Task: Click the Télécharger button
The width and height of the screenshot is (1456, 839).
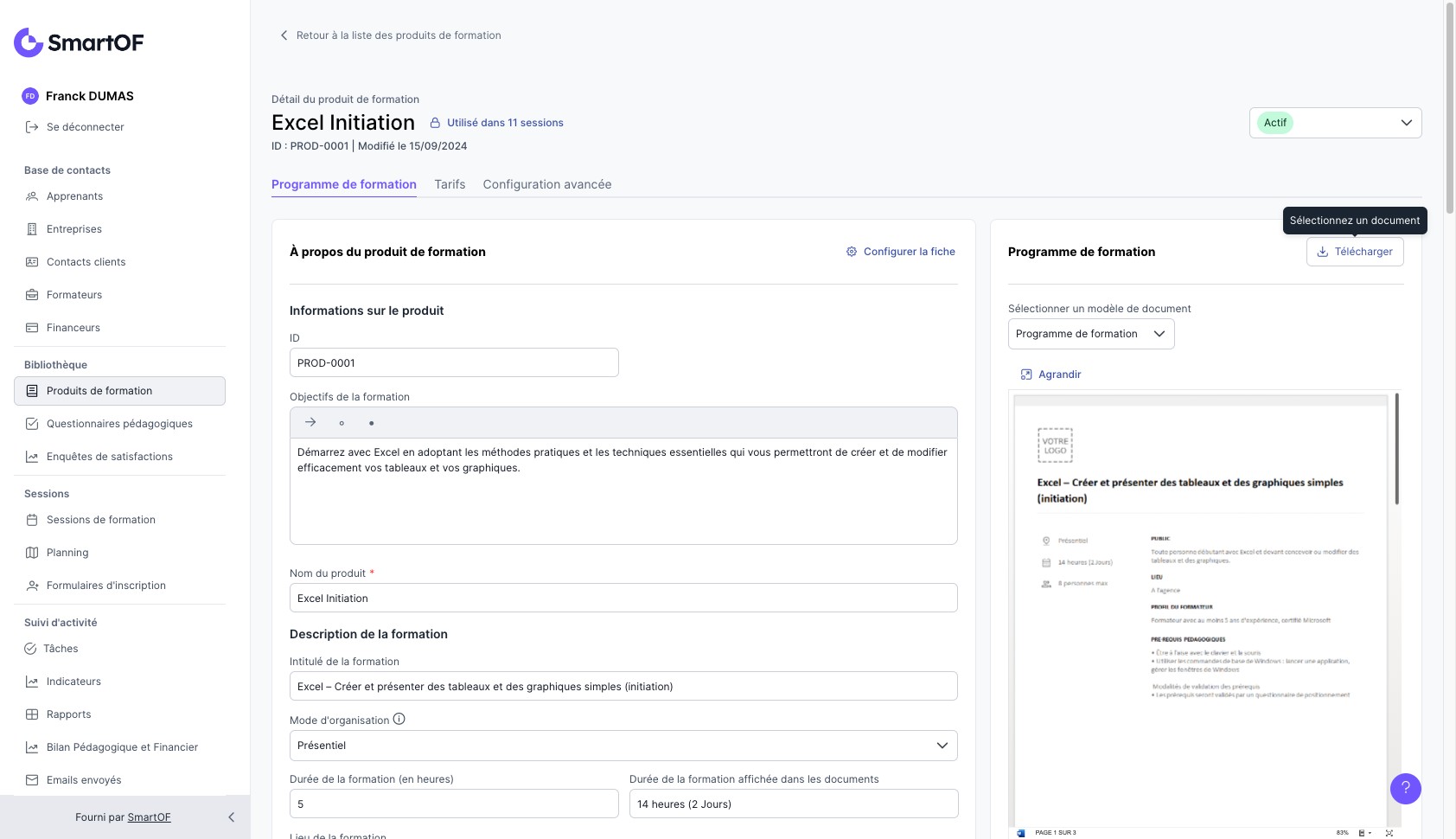Action: [x=1354, y=252]
